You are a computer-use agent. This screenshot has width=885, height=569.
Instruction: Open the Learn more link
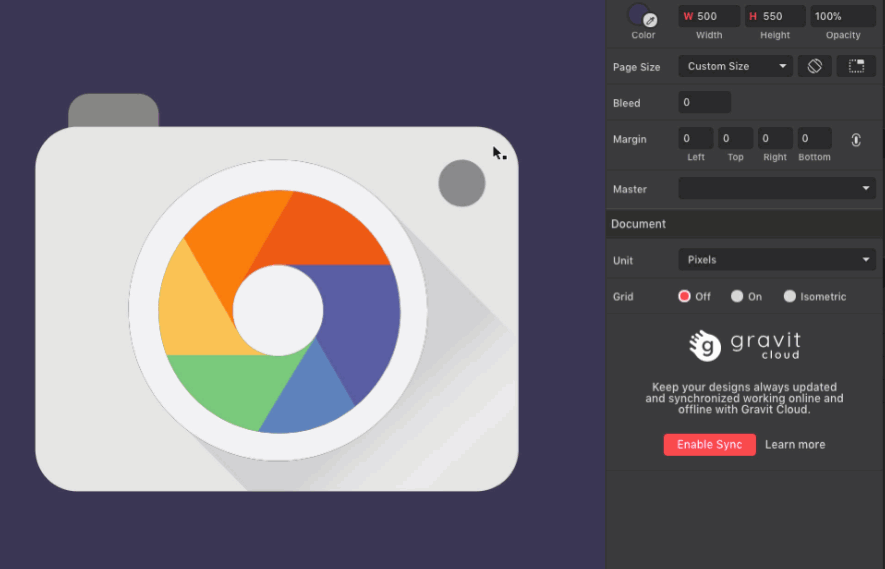tap(795, 445)
